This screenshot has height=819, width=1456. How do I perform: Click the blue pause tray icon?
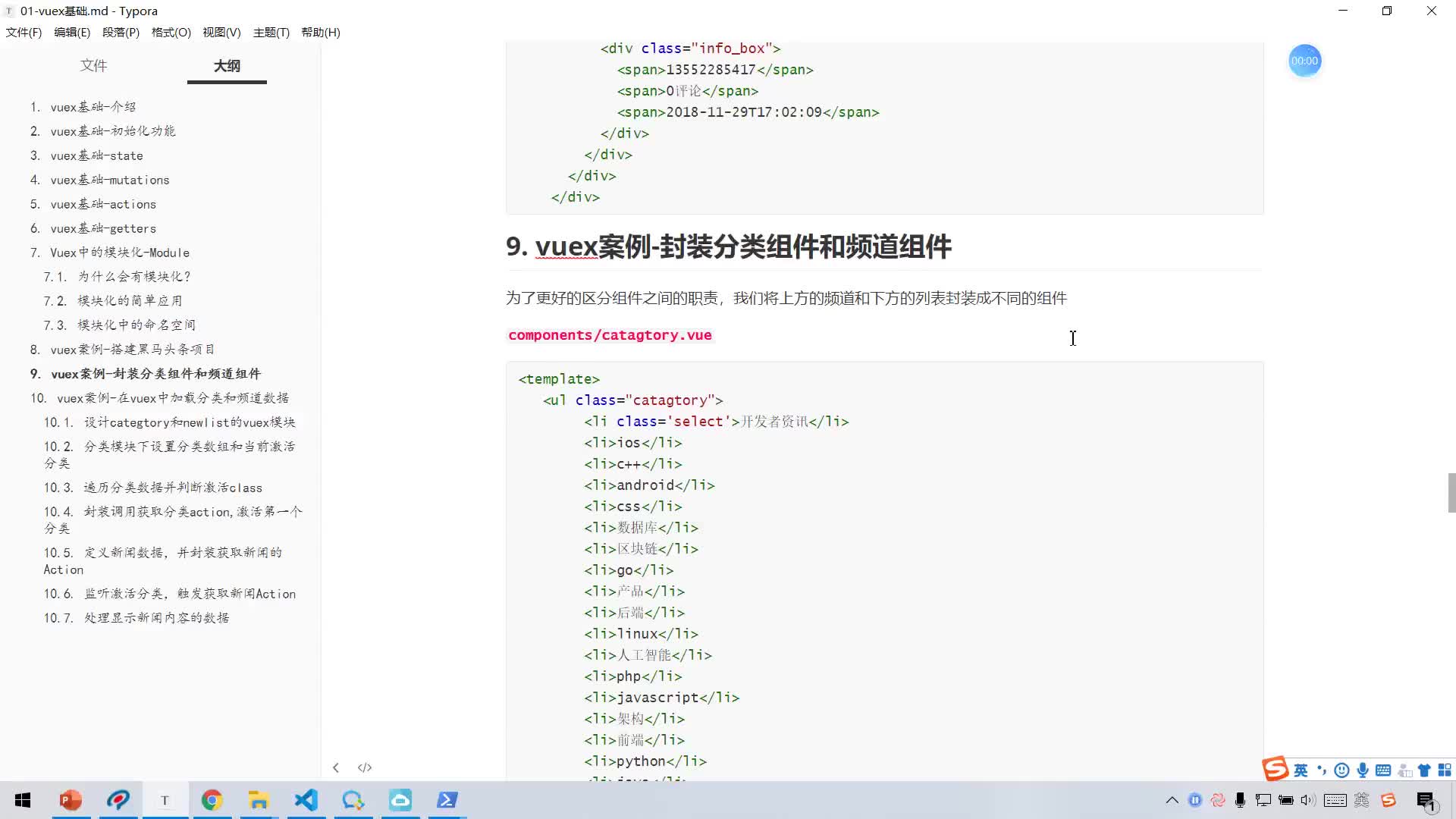1195,800
